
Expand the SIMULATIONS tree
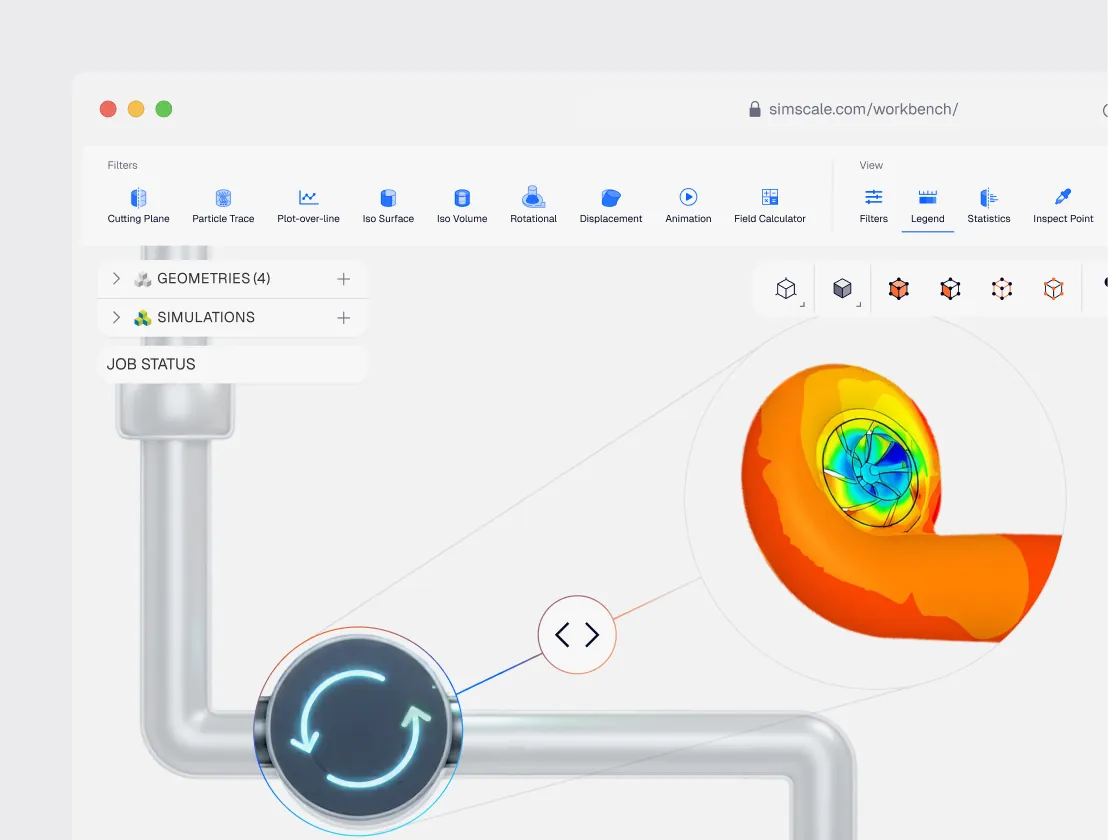coord(117,317)
